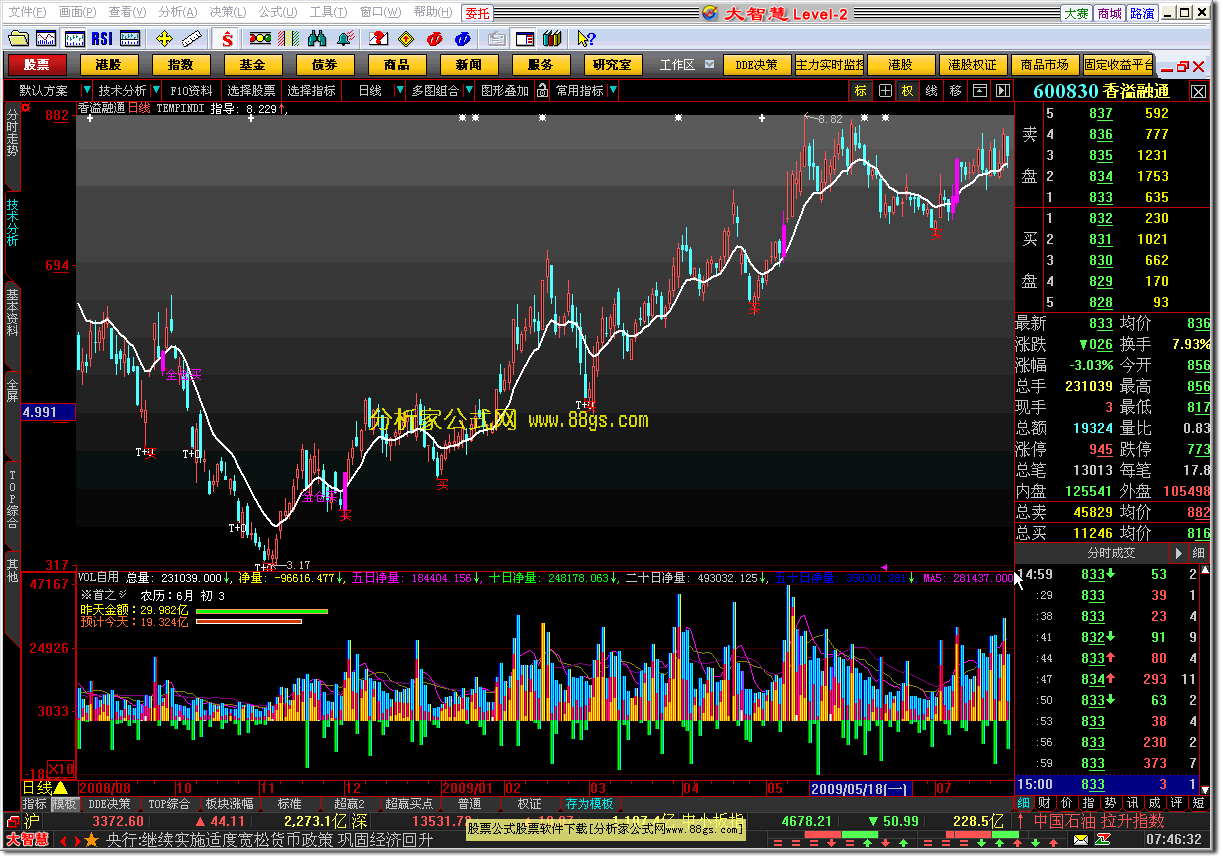Select the 基本资料 side tab

point(12,312)
